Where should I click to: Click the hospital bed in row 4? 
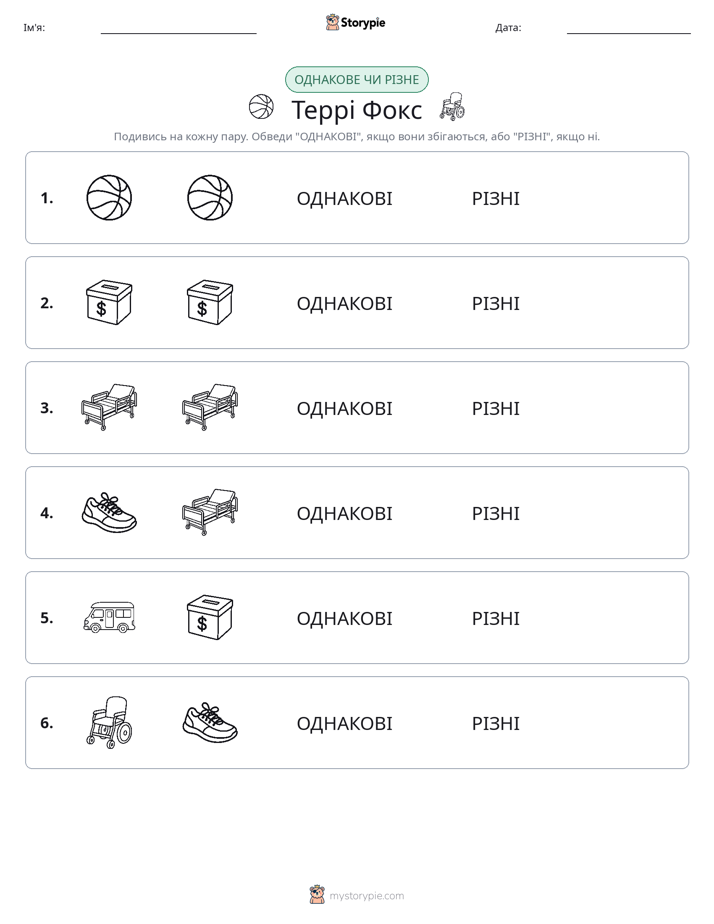[210, 512]
